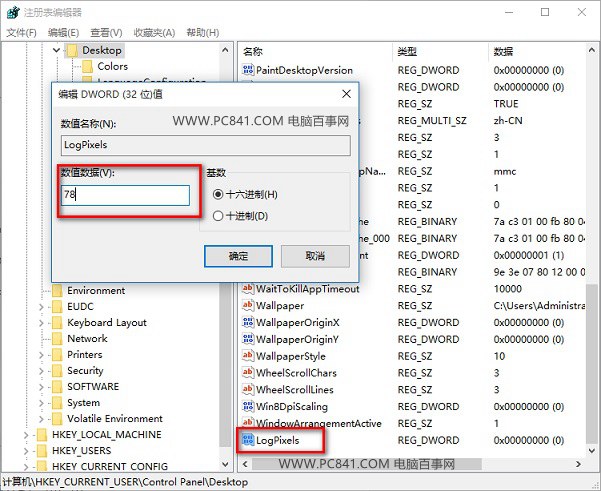The height and width of the screenshot is (491, 601).
Task: Click the Security folder icon
Action: (x=57, y=371)
